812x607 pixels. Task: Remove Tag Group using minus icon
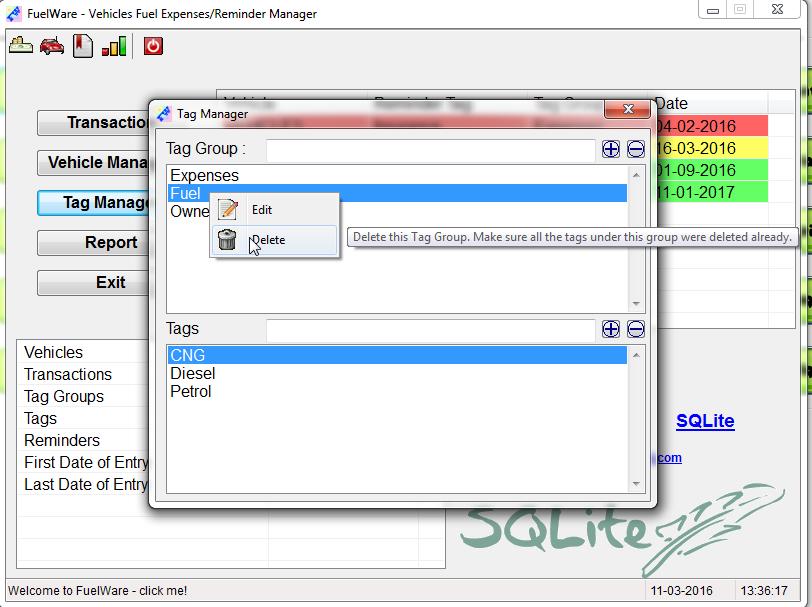[x=636, y=150]
